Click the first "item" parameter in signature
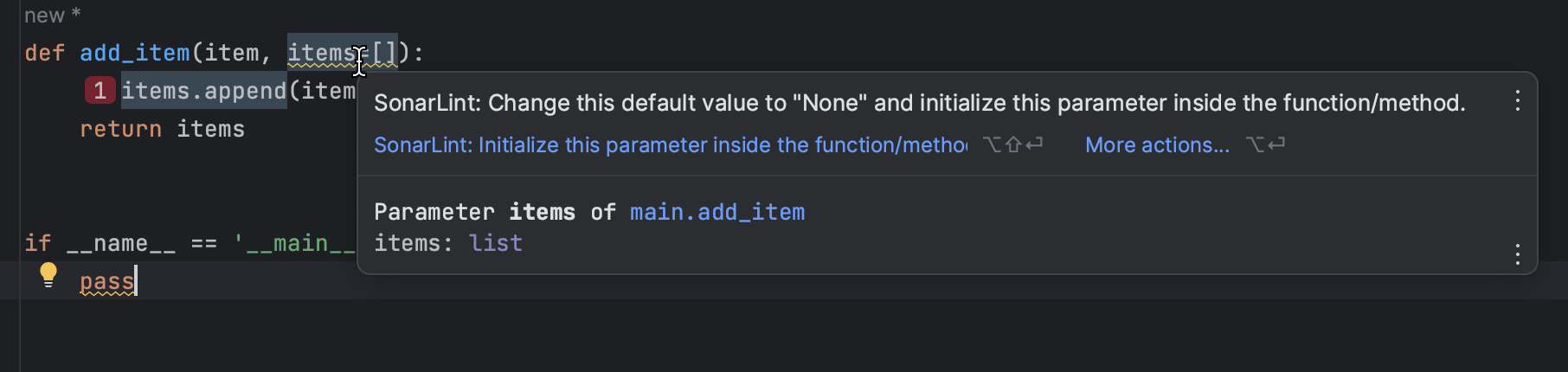This screenshot has height=372, width=1568. coord(231,53)
